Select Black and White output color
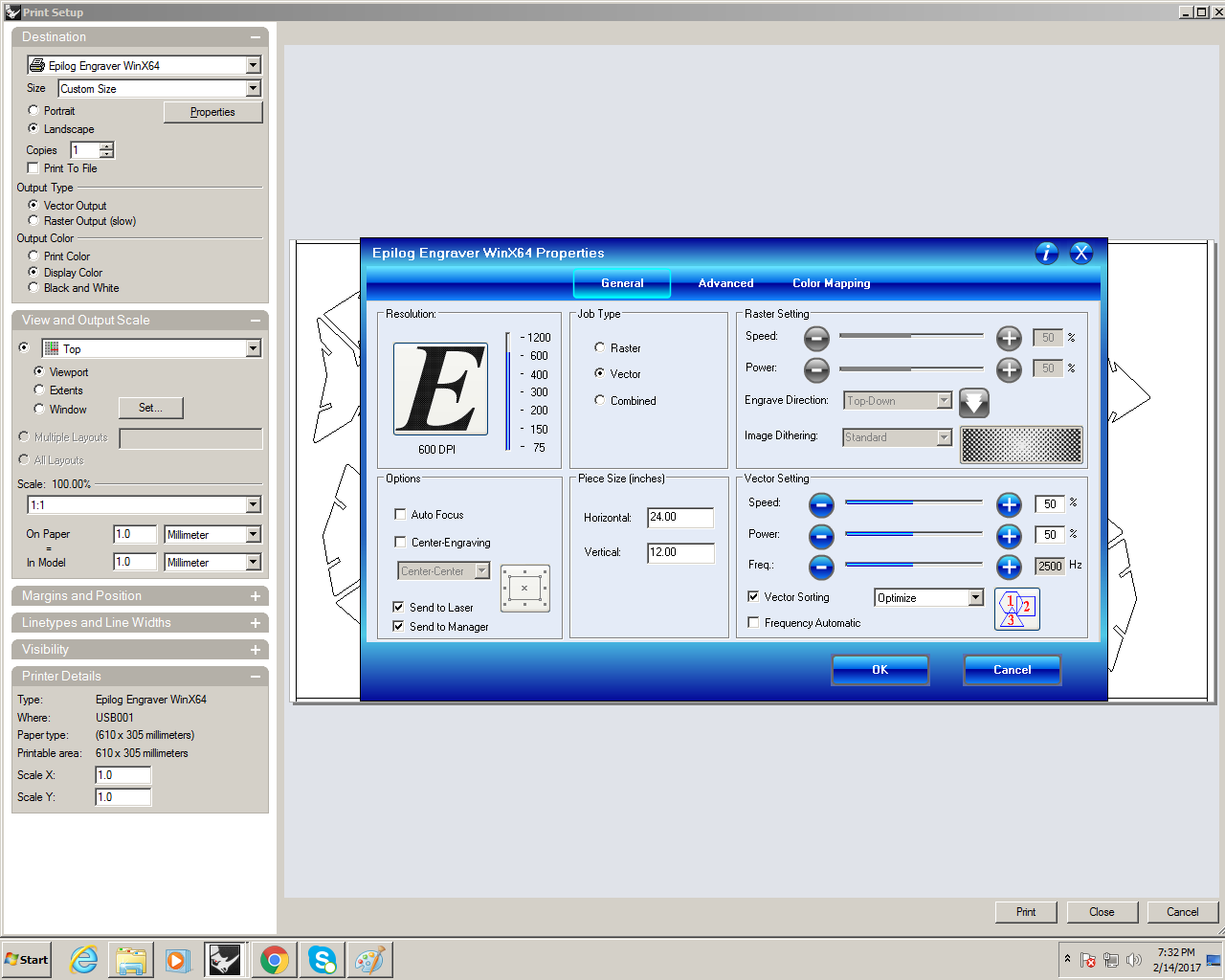This screenshot has height=980, width=1225. pyautogui.click(x=33, y=287)
